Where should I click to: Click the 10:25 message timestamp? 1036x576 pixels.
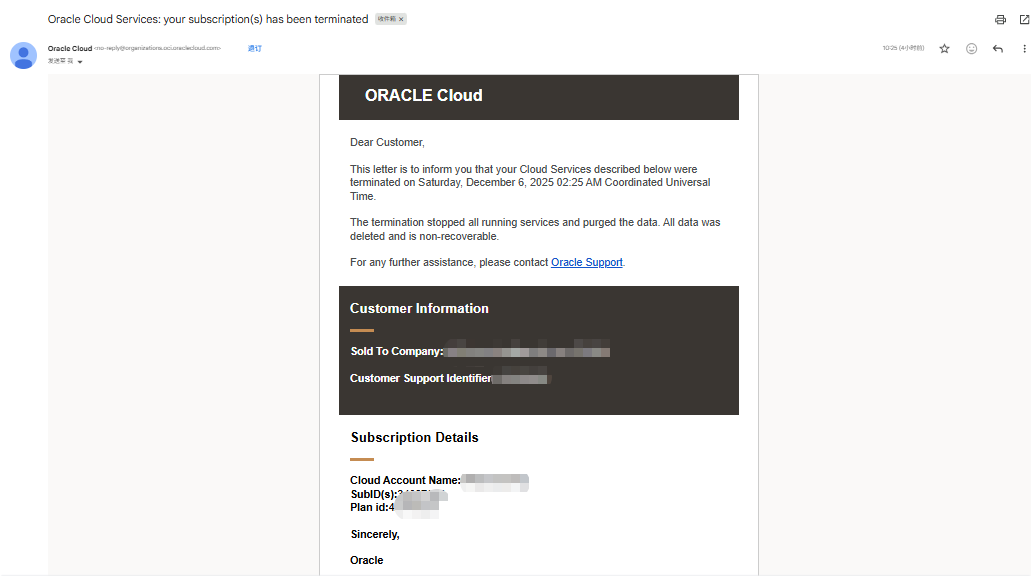click(902, 48)
